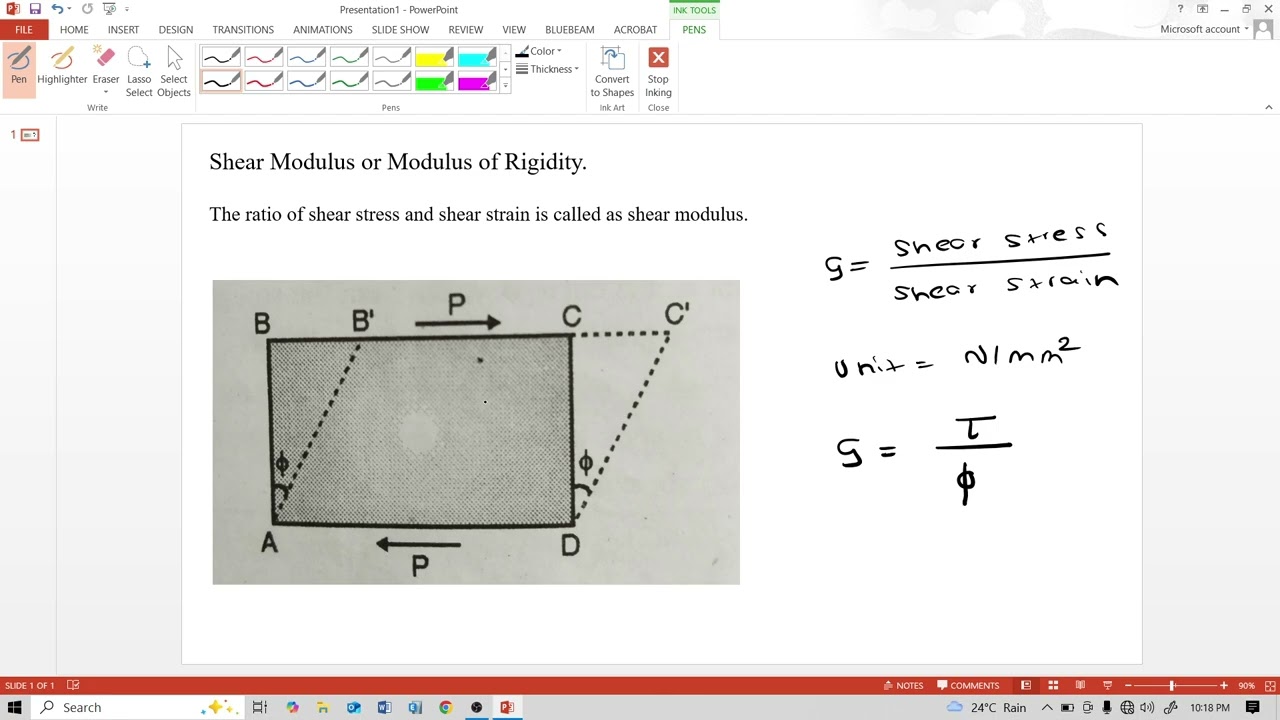Image resolution: width=1280 pixels, height=720 pixels.
Task: Select PENS tab under Ink Tools
Action: pyautogui.click(x=694, y=30)
